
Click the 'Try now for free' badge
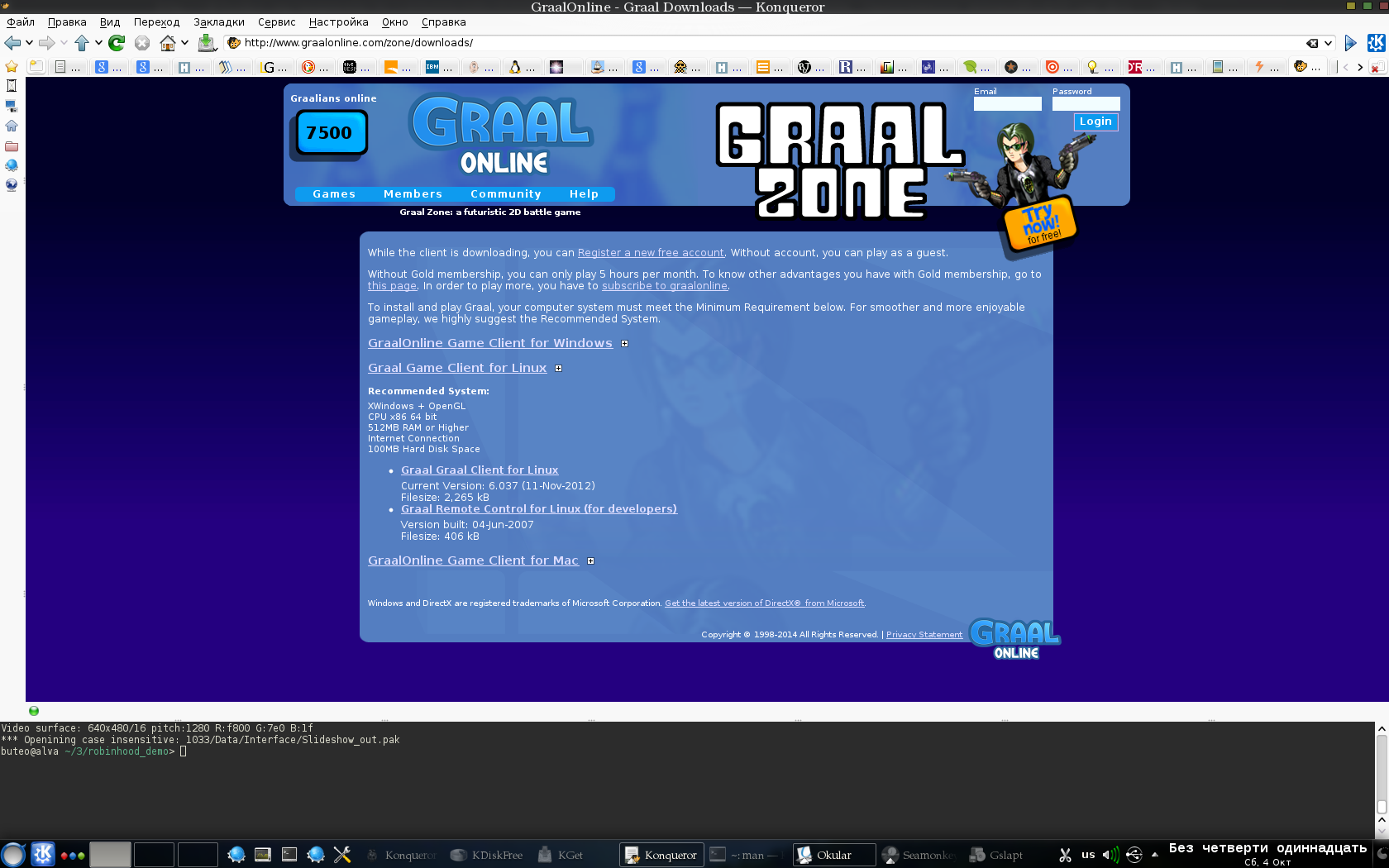click(1041, 225)
